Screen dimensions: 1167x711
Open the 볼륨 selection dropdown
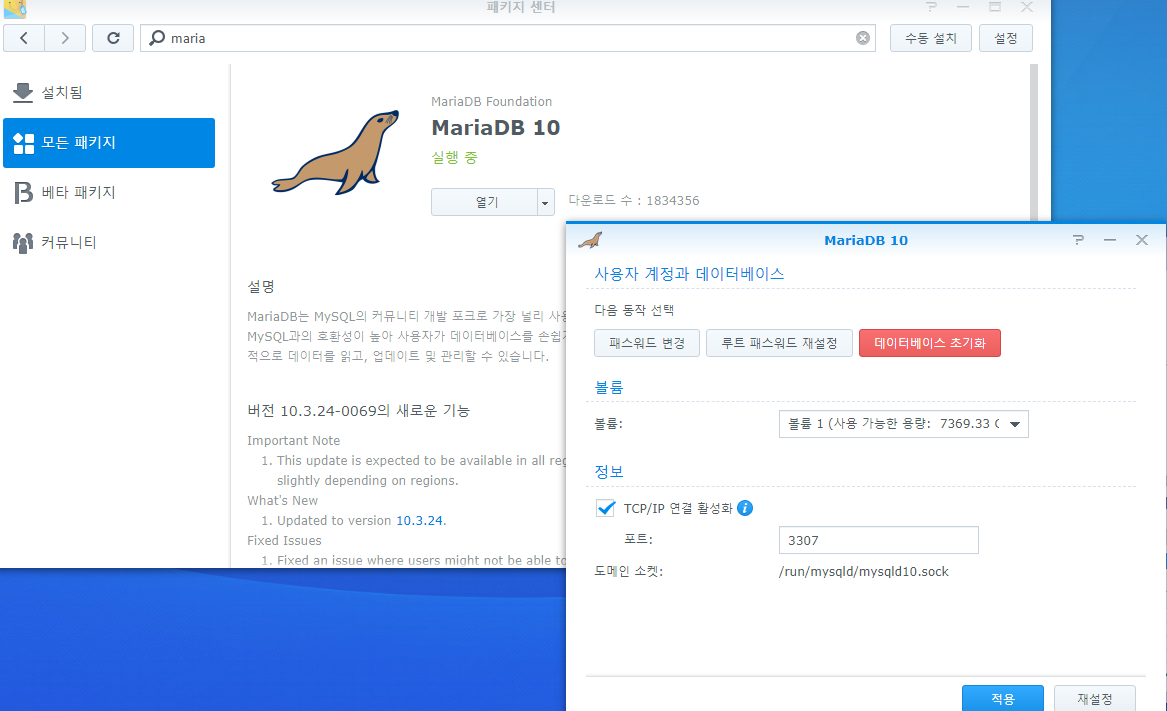tap(904, 424)
